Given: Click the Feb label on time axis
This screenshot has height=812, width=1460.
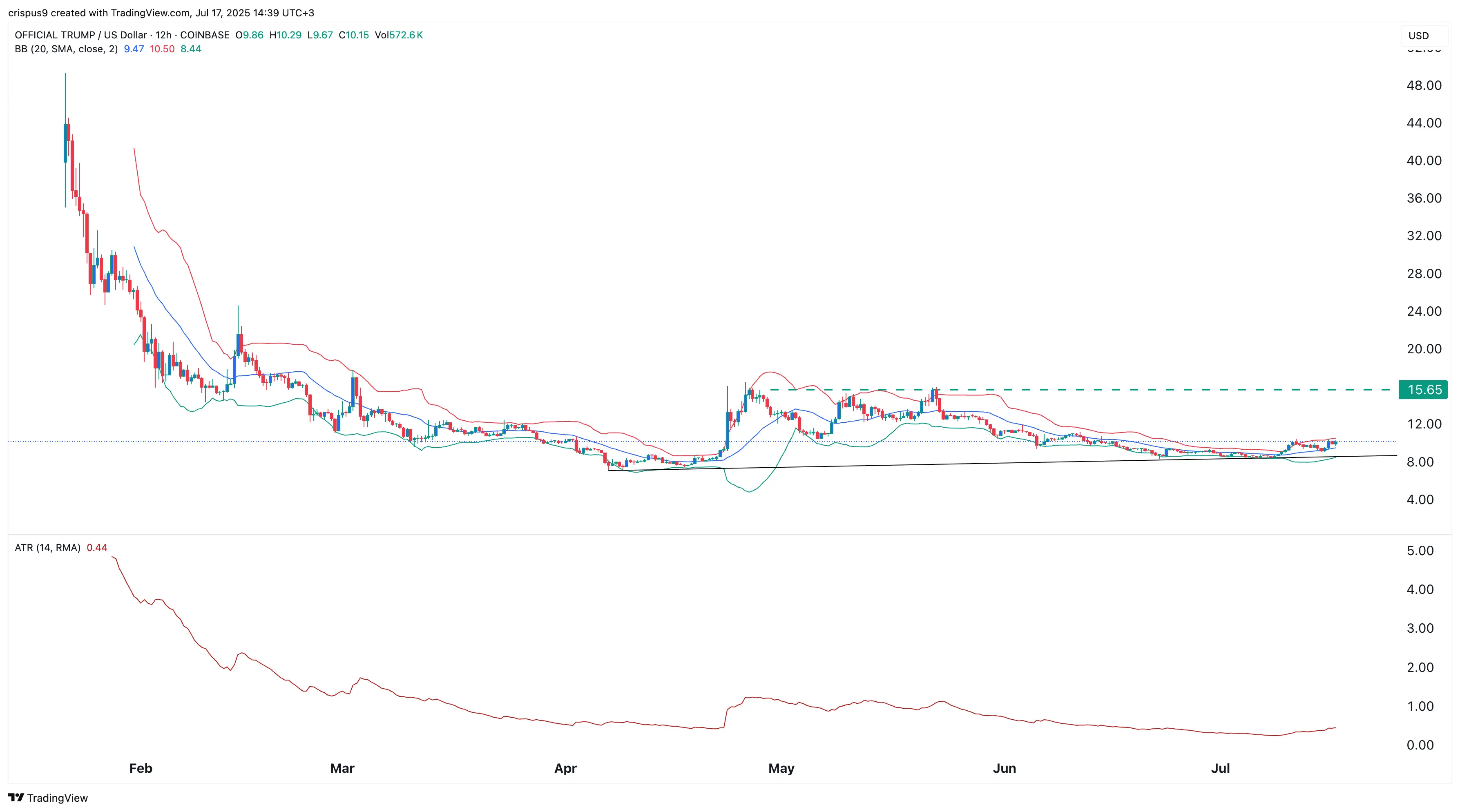Looking at the screenshot, I should (x=141, y=768).
